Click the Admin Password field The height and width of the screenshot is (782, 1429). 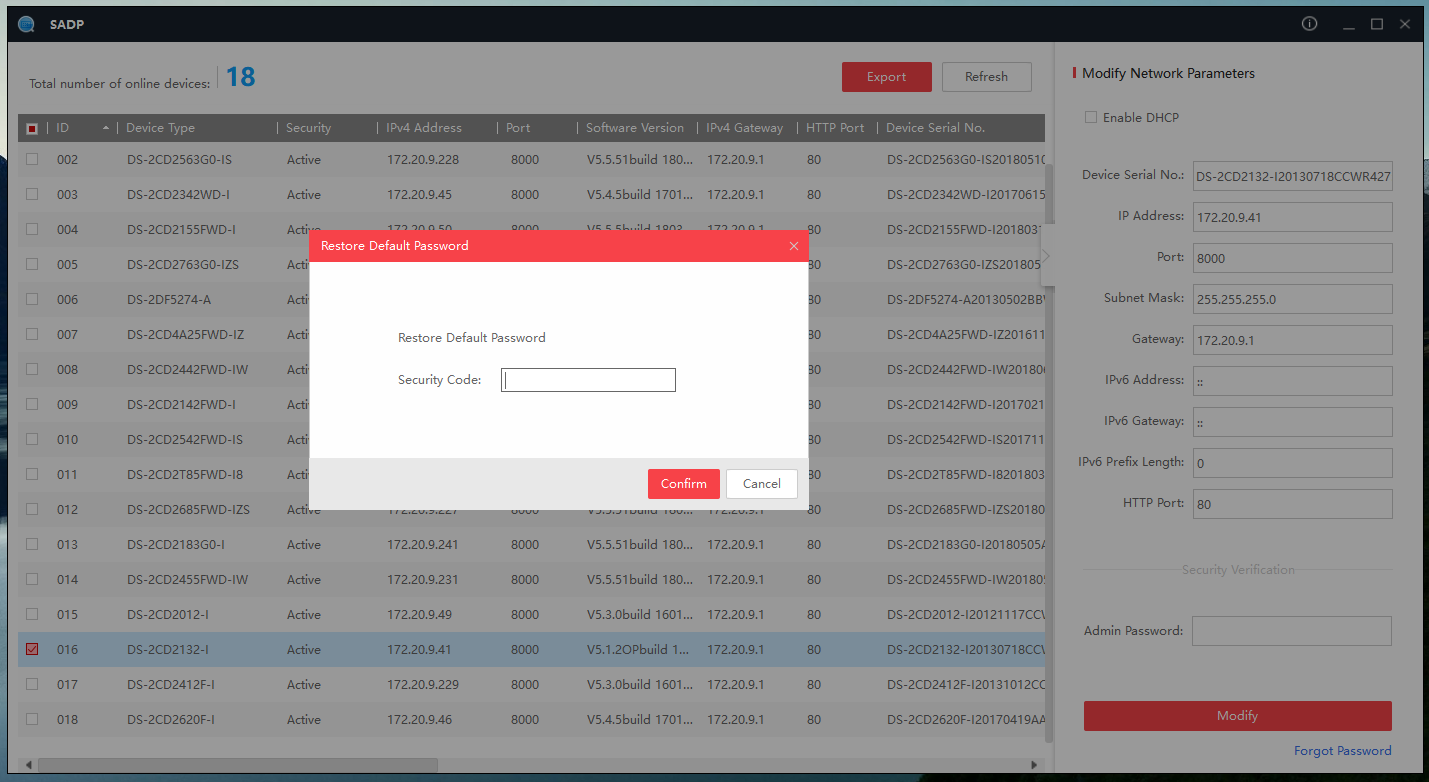point(1292,631)
